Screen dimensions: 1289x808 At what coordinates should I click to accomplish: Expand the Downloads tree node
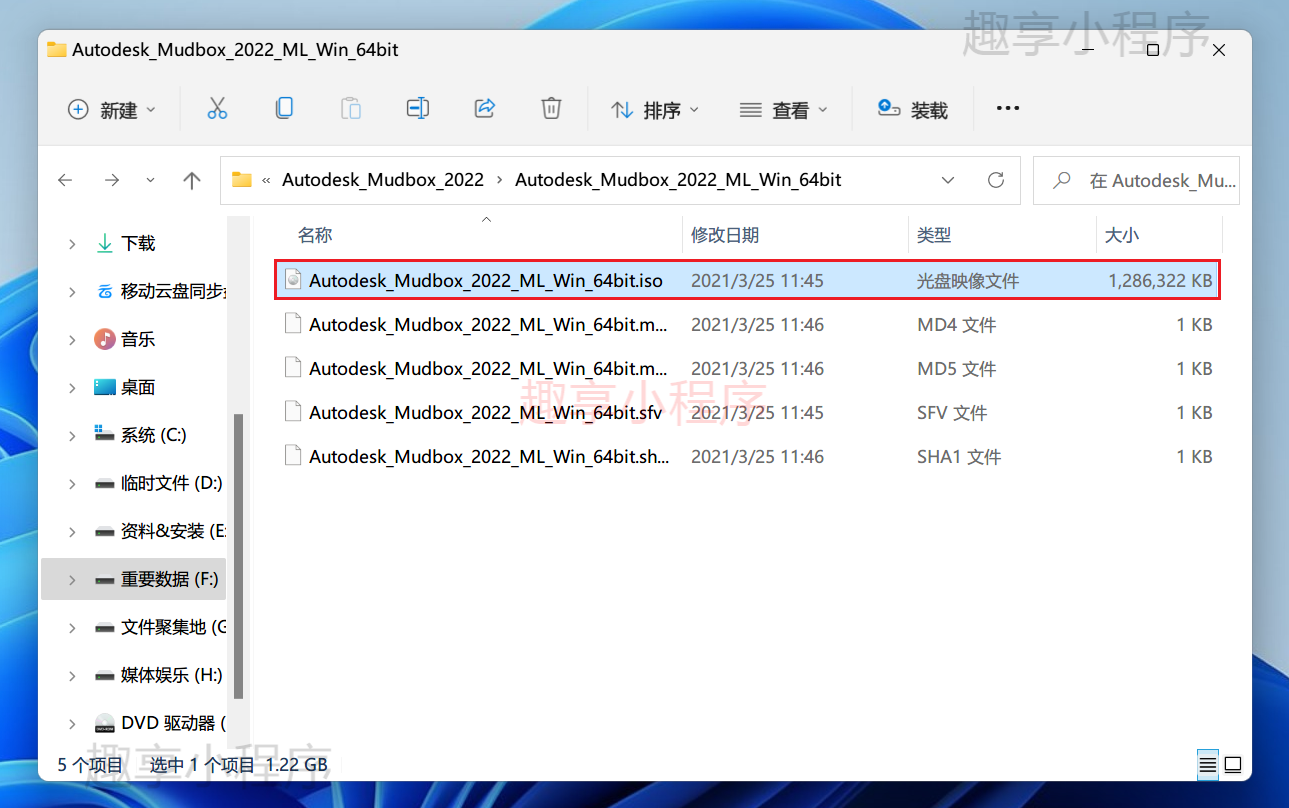point(72,244)
